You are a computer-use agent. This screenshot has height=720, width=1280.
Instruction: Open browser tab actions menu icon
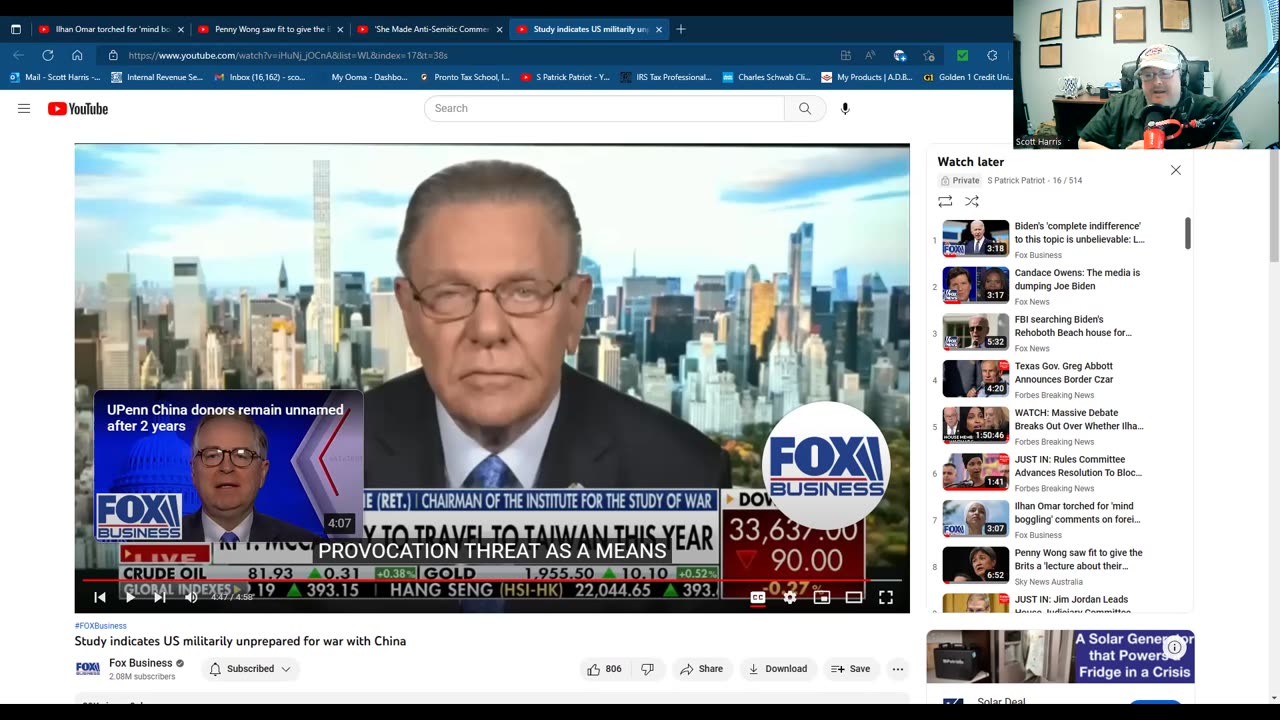[x=15, y=29]
